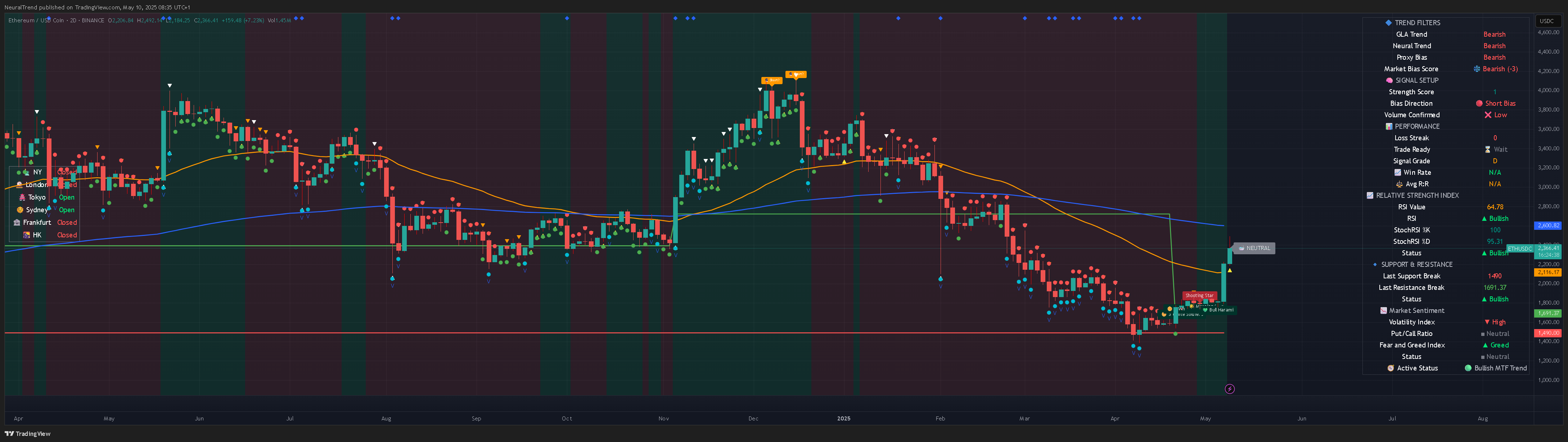Click the green circle beside Bullish MTF Trend
This screenshot has height=442, width=1568.
coord(1468,368)
